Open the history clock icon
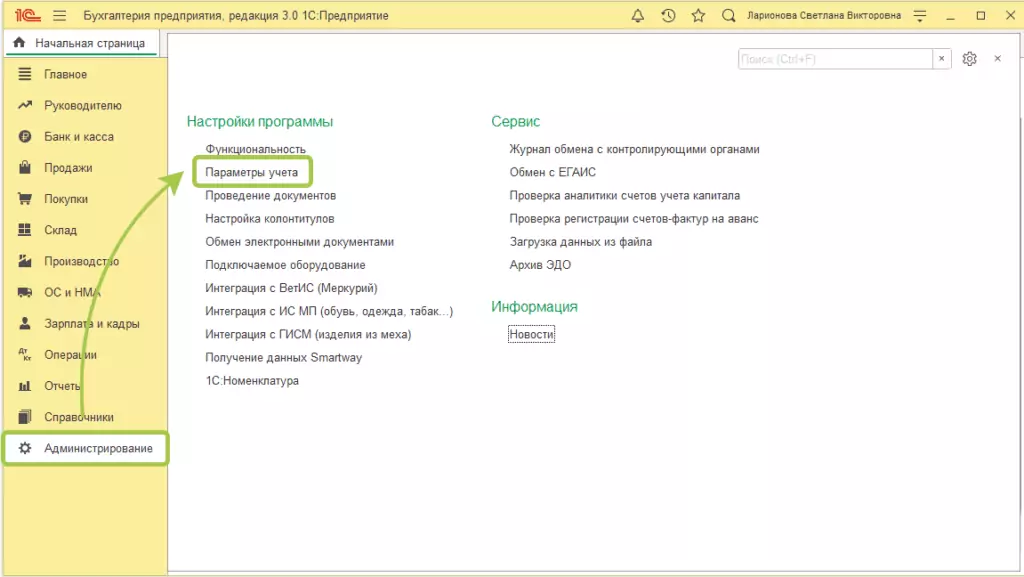The width and height of the screenshot is (1024, 577). [x=668, y=16]
